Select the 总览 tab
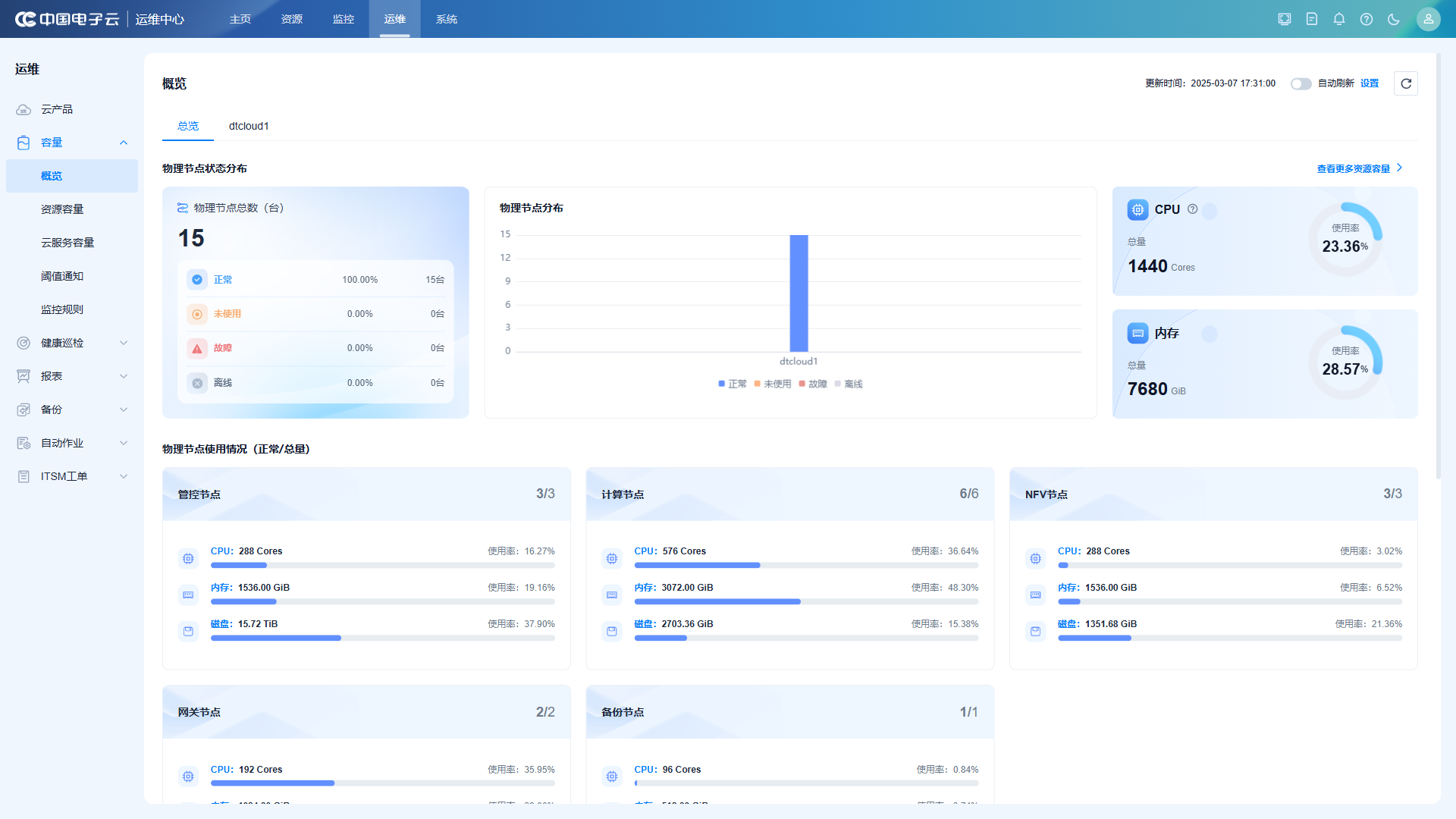 click(188, 126)
